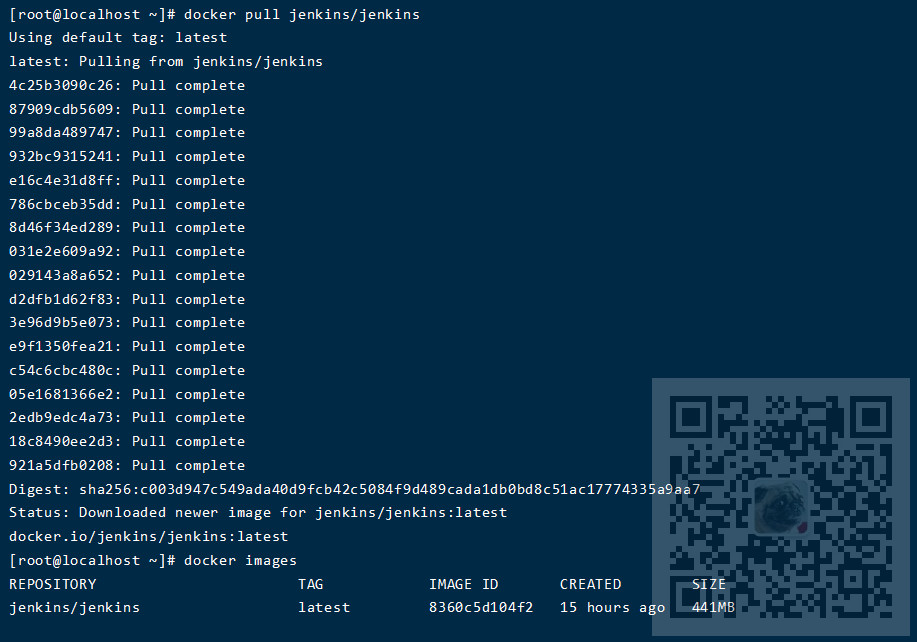Image resolution: width=917 pixels, height=642 pixels.
Task: Click the 'docker images' command text
Action: tap(240, 561)
